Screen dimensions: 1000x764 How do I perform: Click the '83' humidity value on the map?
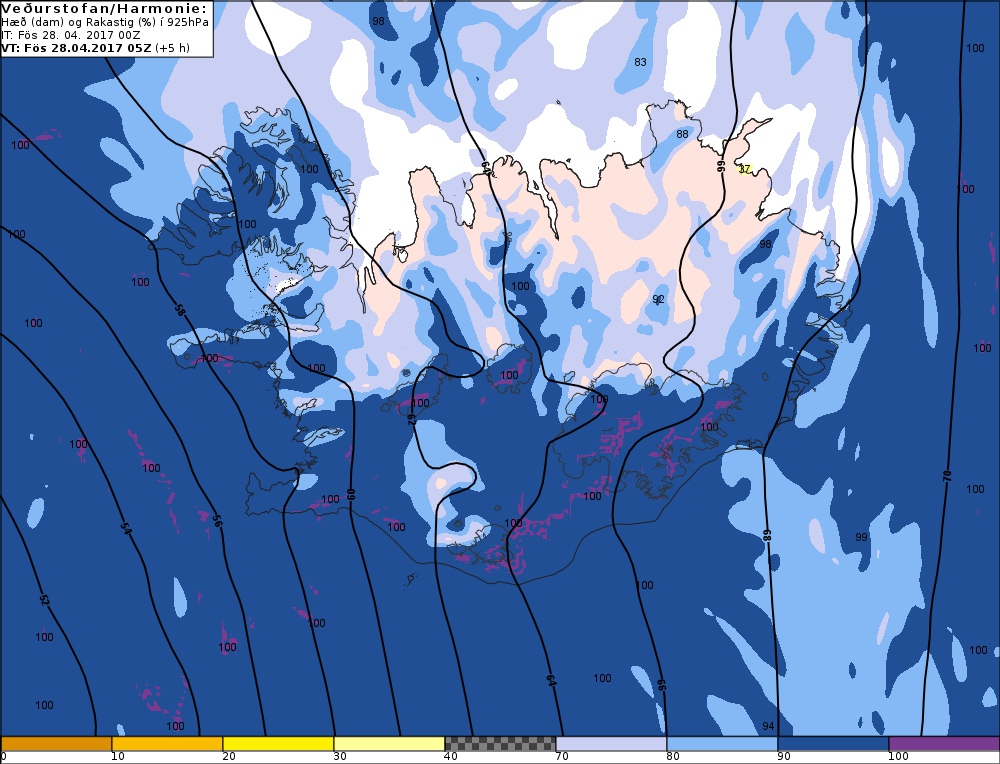(x=640, y=62)
